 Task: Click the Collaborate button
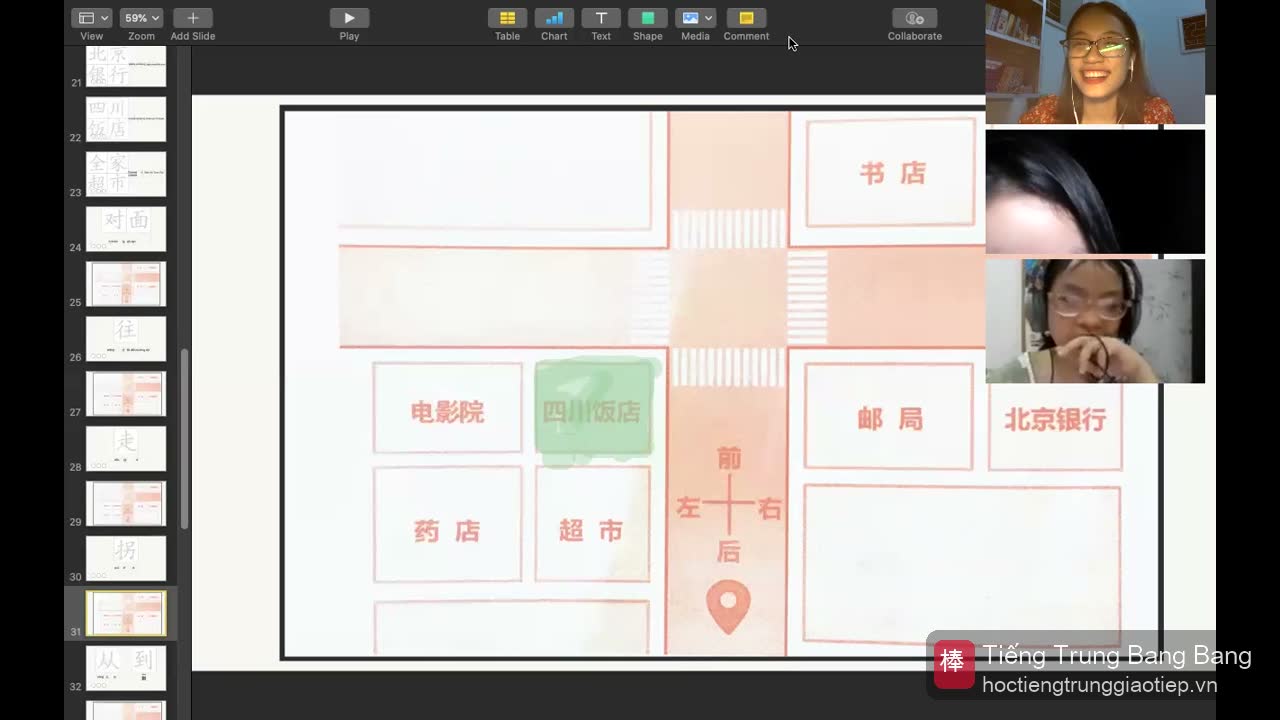click(x=914, y=18)
